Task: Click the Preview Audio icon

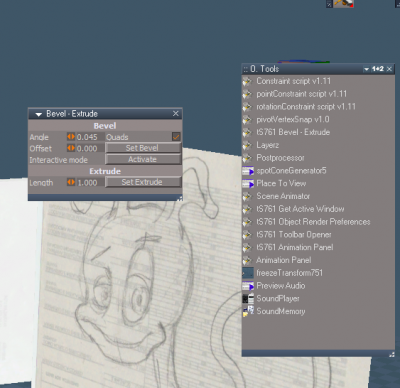Action: point(248,286)
